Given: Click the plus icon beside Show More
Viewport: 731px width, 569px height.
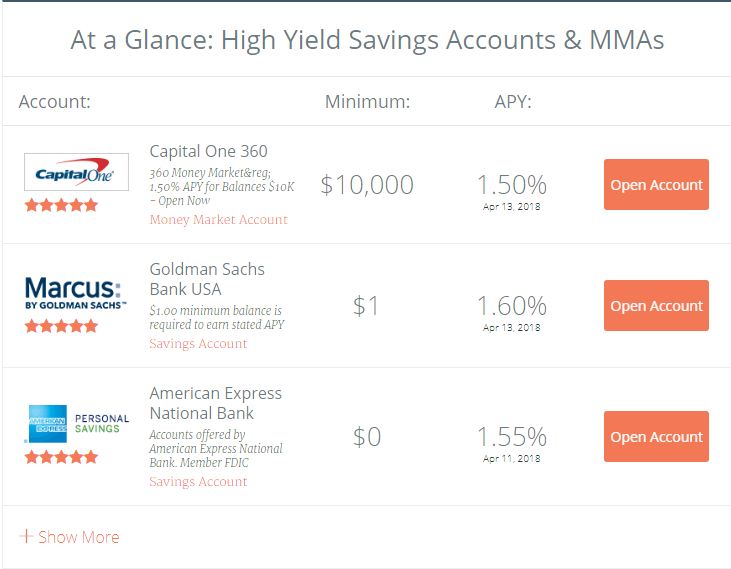Looking at the screenshot, I should (26, 536).
